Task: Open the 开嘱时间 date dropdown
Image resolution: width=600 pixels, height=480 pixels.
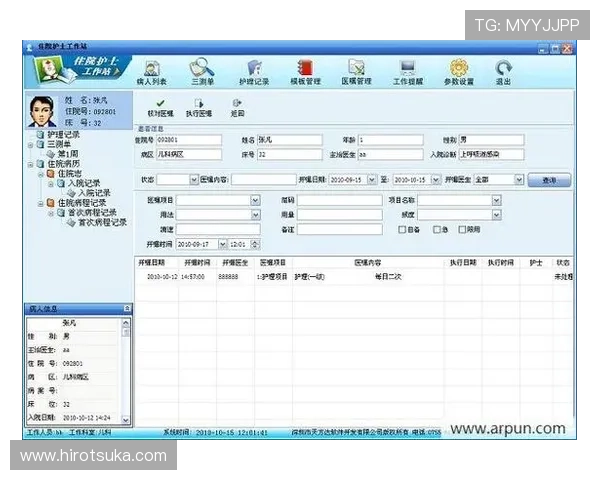Action: click(x=222, y=244)
